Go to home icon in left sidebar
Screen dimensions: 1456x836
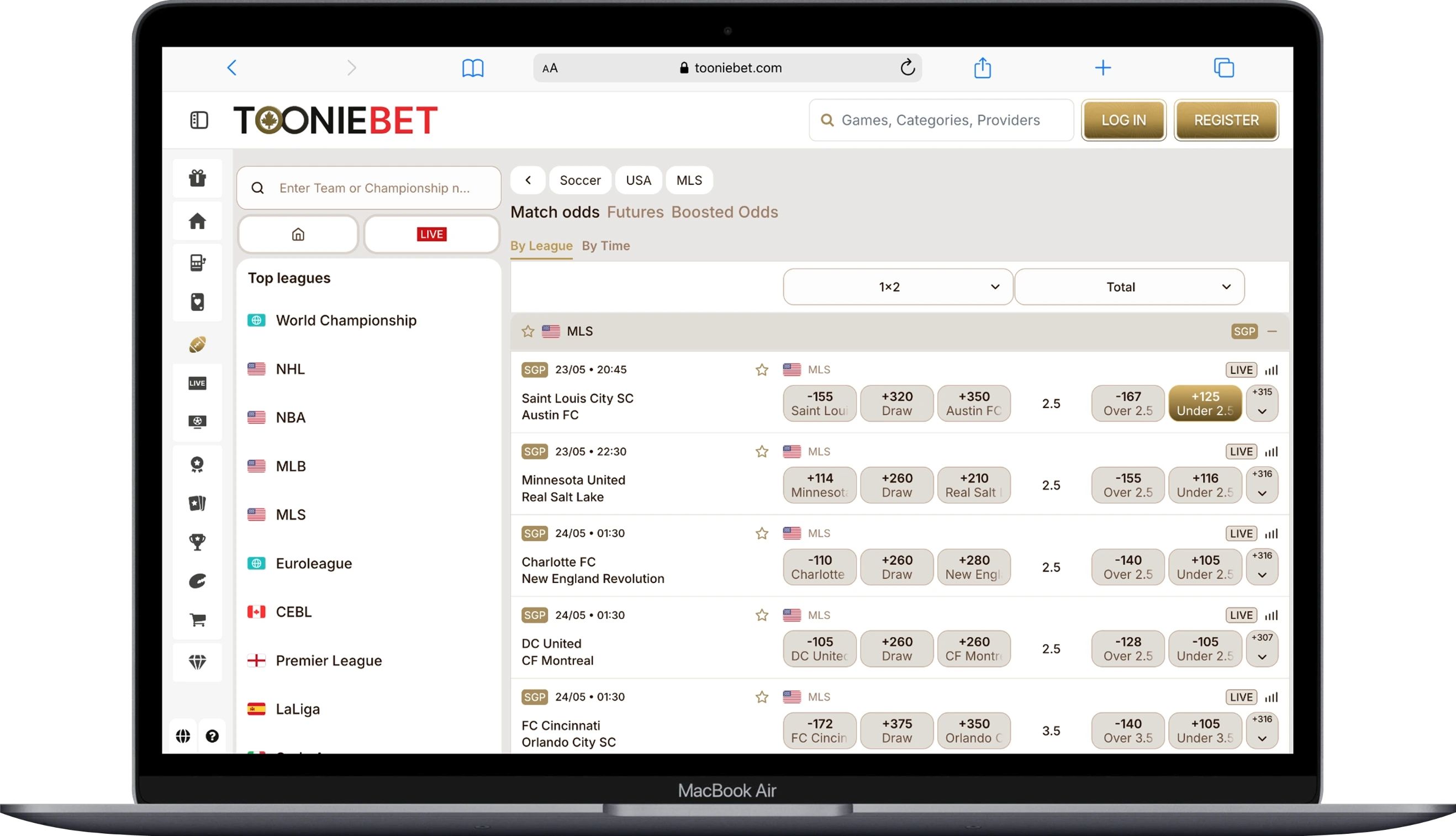[x=198, y=221]
